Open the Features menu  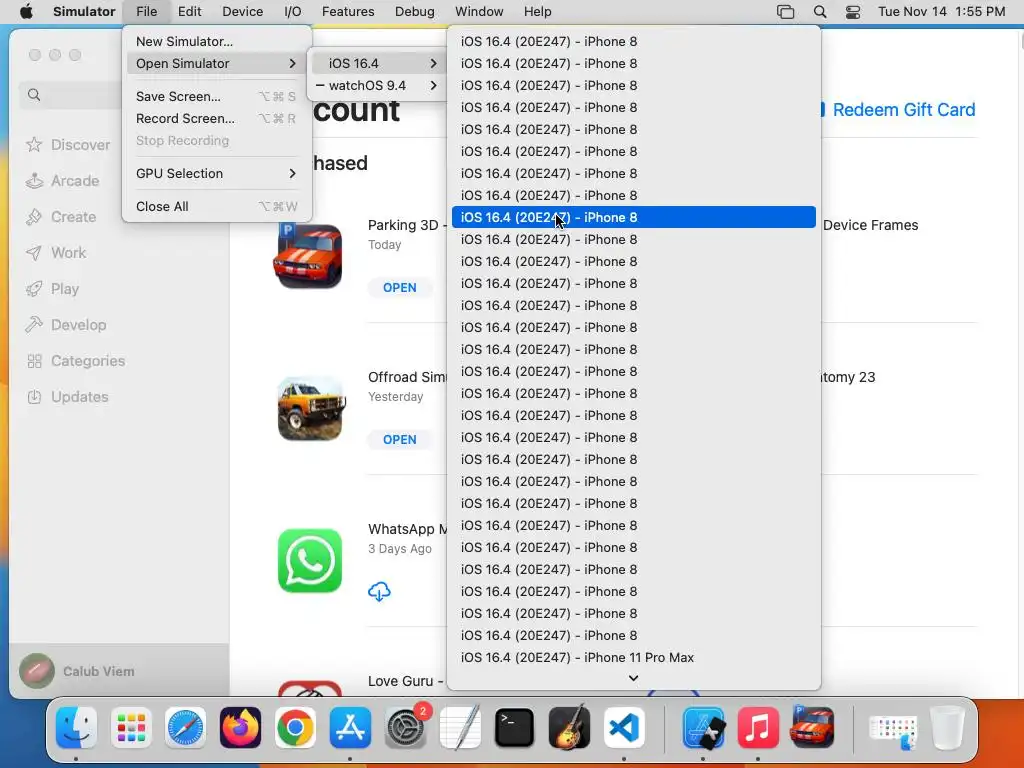tap(348, 12)
